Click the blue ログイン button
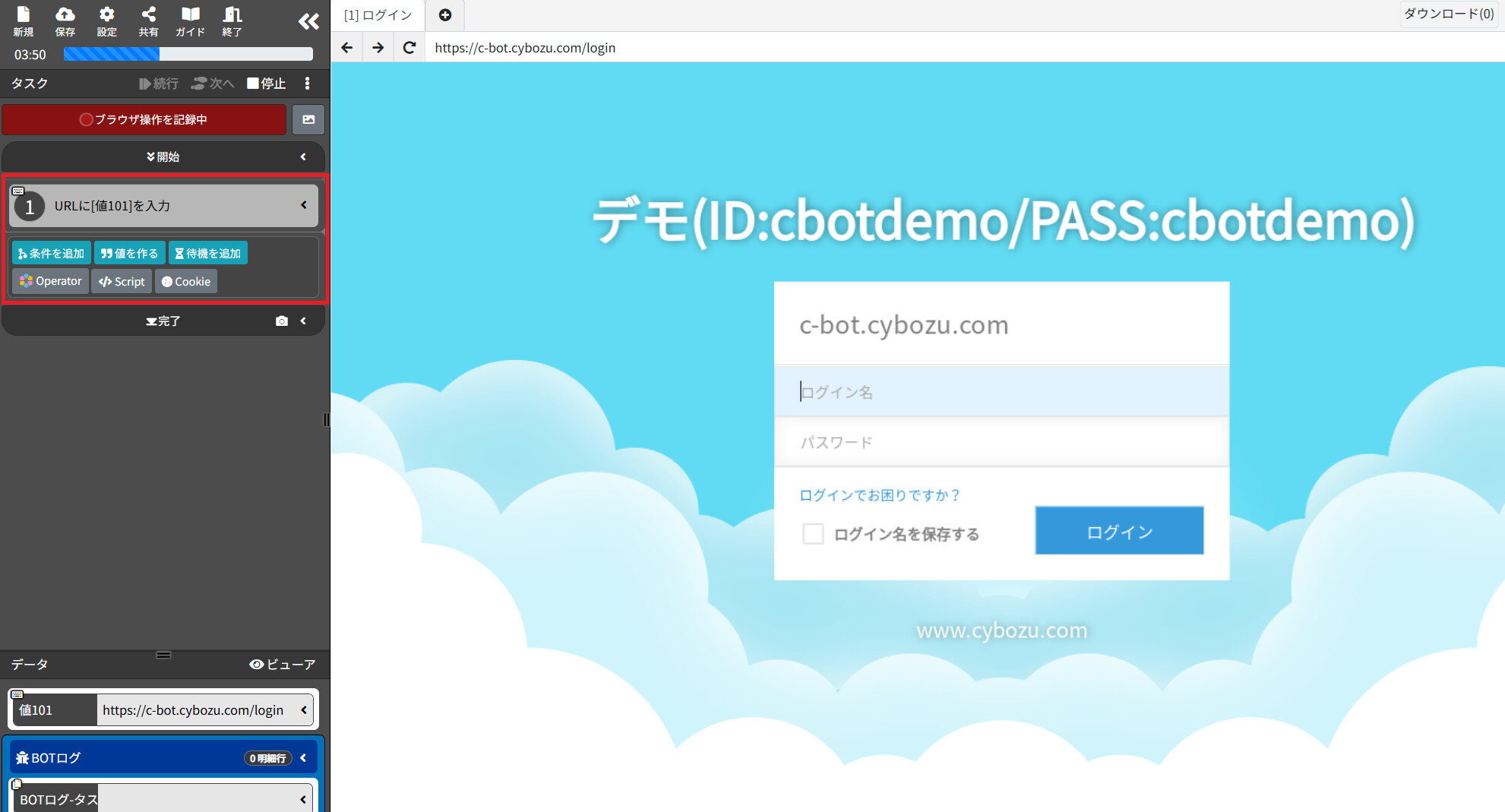 coord(1119,531)
